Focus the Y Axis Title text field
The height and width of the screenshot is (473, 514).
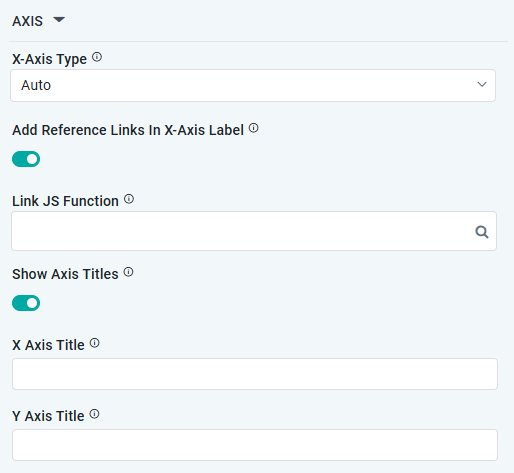[x=255, y=445]
